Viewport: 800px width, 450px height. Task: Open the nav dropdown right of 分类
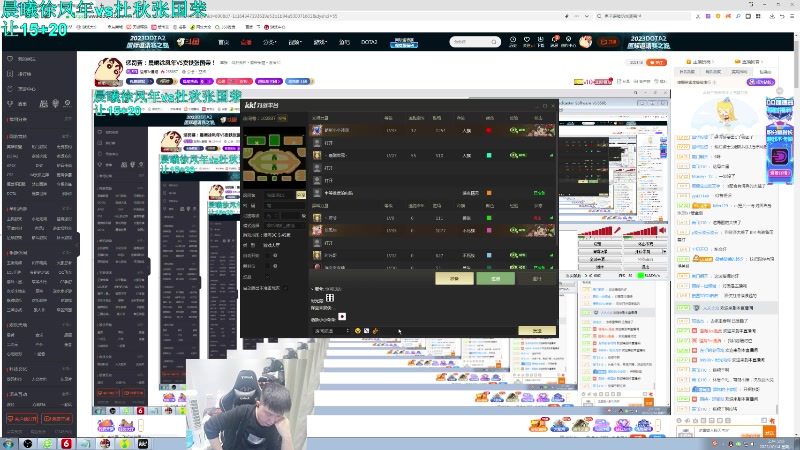(x=295, y=42)
